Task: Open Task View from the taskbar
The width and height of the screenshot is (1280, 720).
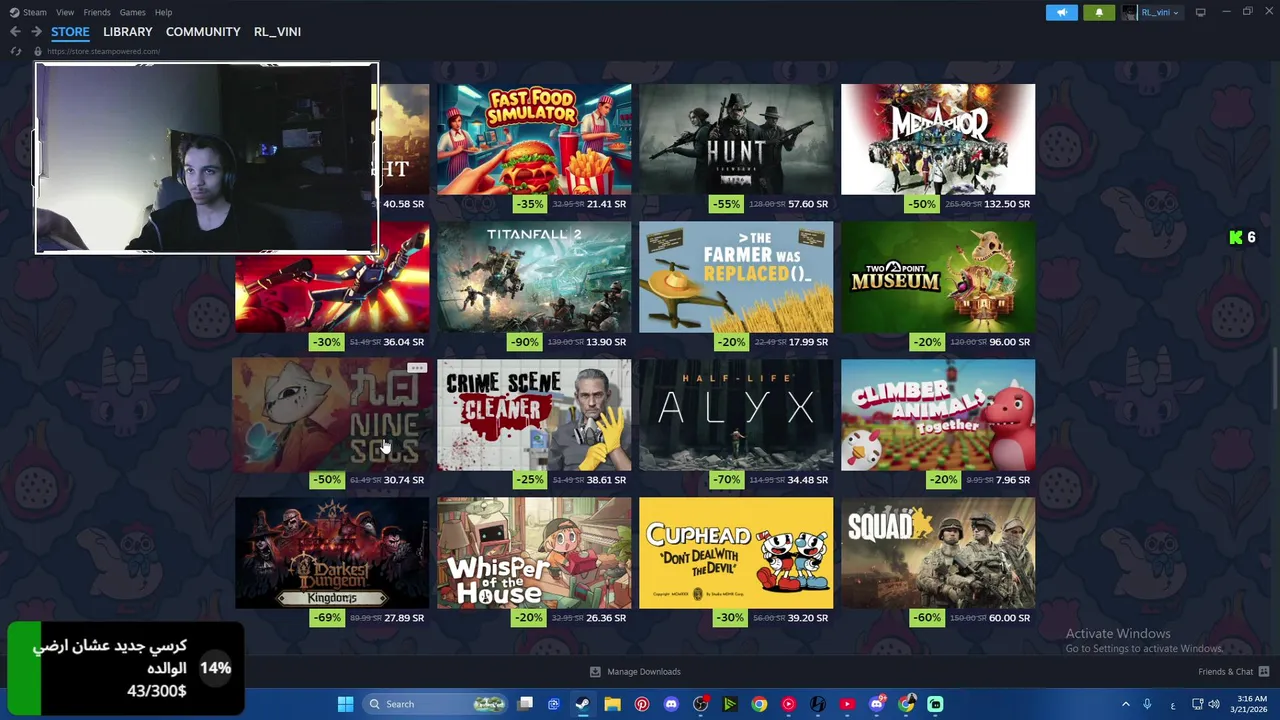Action: (525, 704)
